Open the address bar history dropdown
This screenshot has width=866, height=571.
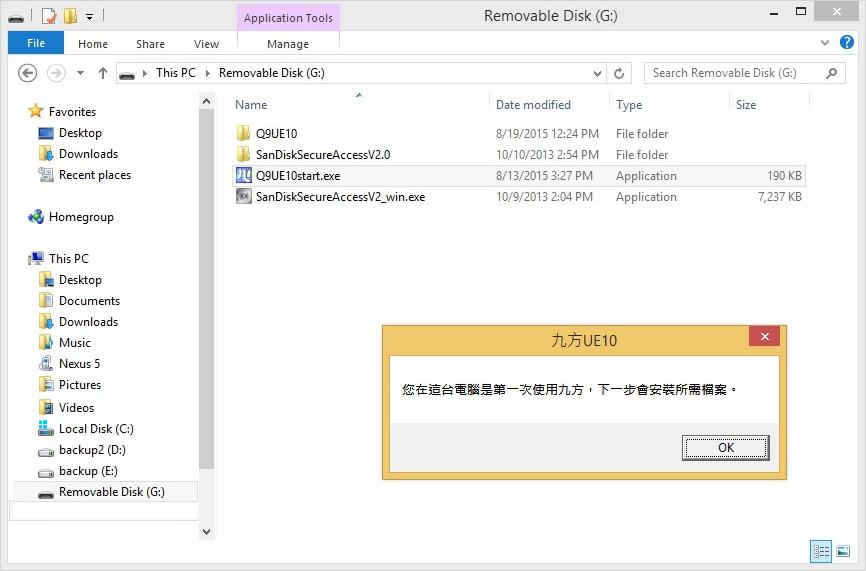point(597,73)
